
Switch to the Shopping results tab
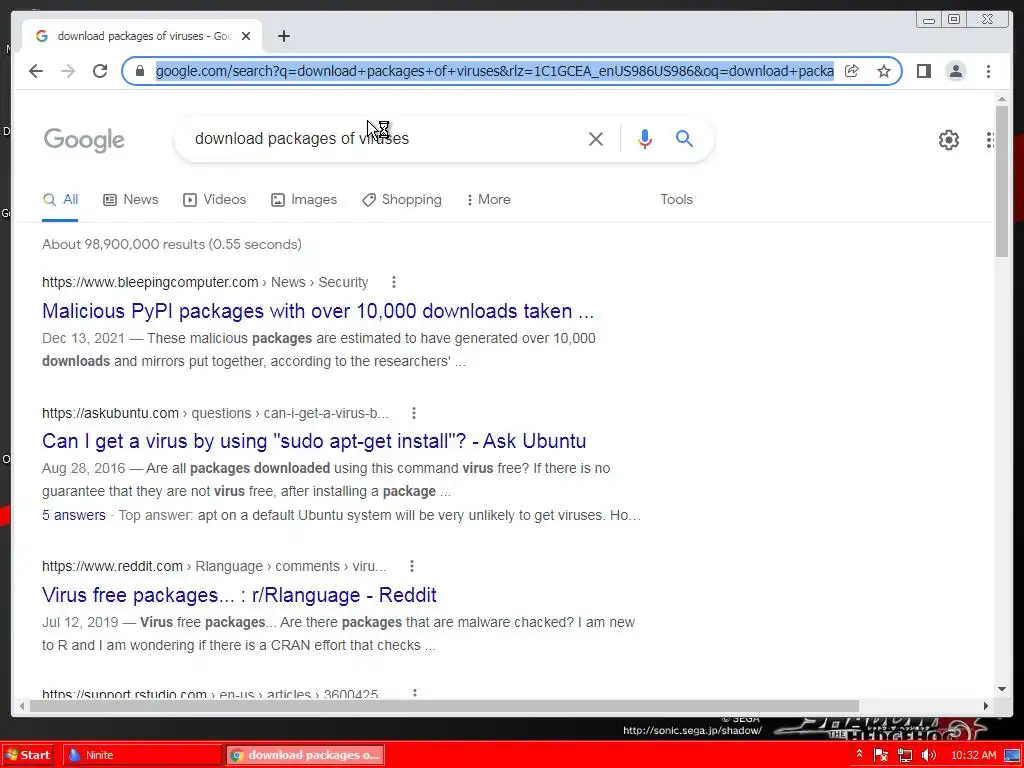click(x=402, y=200)
